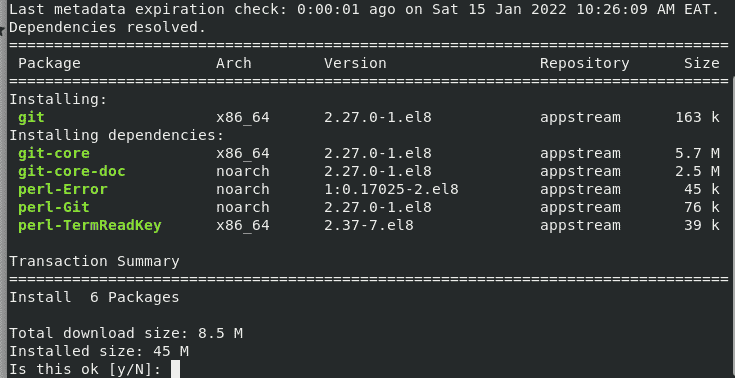Click the git package name

coord(31,117)
